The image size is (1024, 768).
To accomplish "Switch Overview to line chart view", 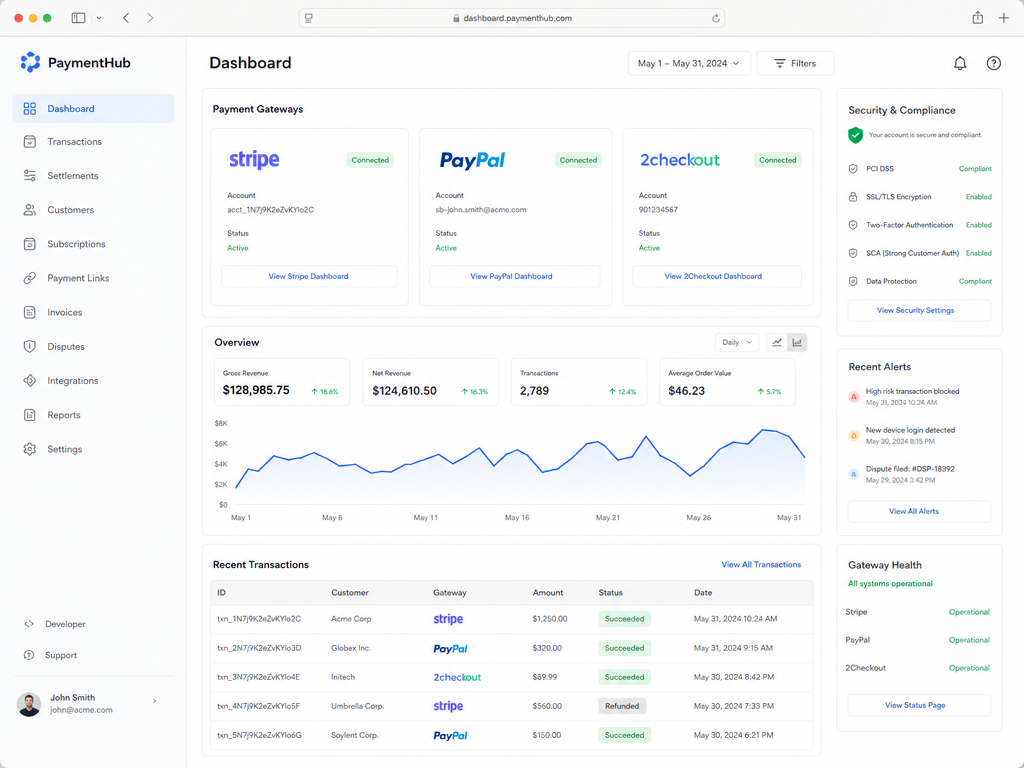I will click(776, 343).
